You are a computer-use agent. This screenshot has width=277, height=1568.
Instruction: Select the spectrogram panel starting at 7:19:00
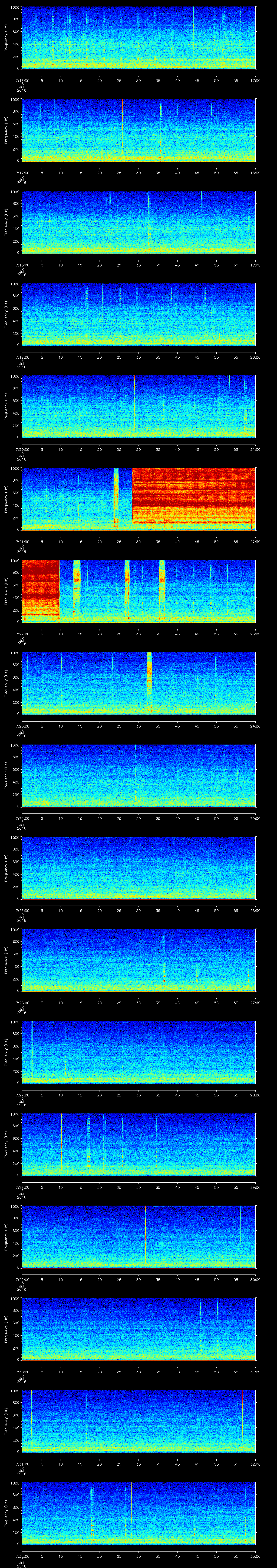(138, 315)
